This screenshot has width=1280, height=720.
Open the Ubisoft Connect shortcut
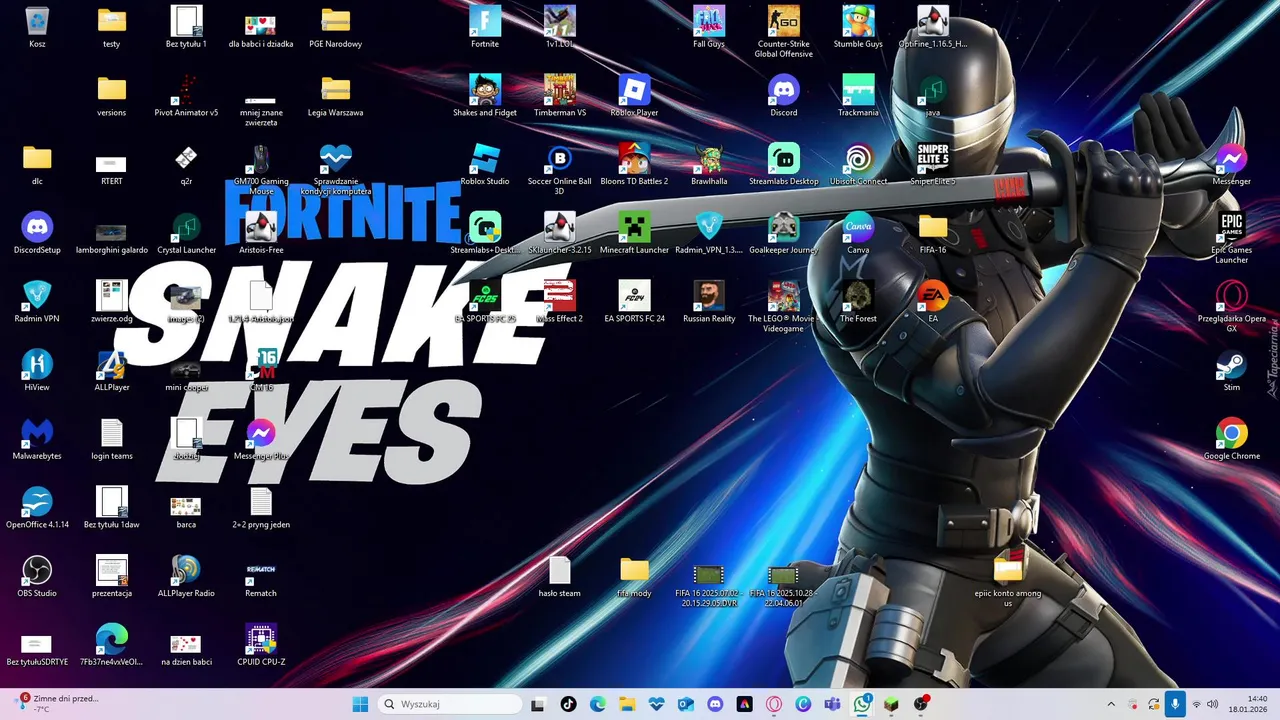(x=858, y=165)
